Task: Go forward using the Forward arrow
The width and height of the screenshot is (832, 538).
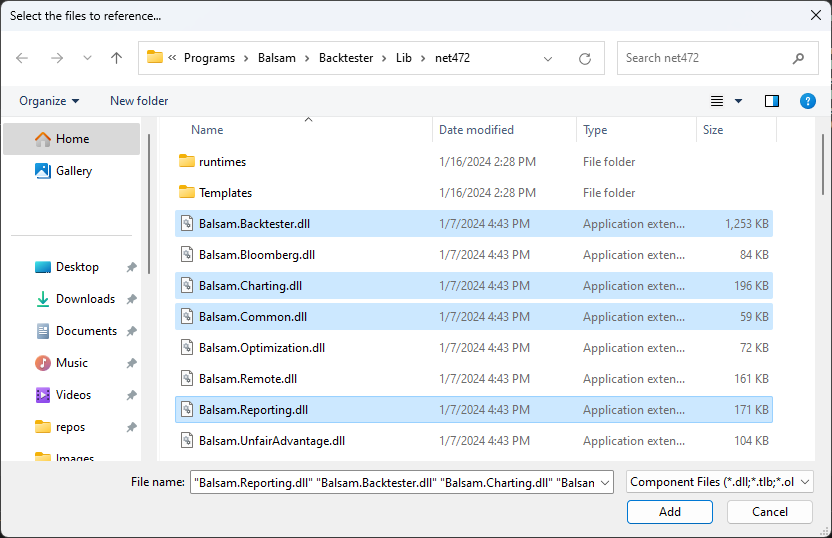Action: click(x=57, y=58)
